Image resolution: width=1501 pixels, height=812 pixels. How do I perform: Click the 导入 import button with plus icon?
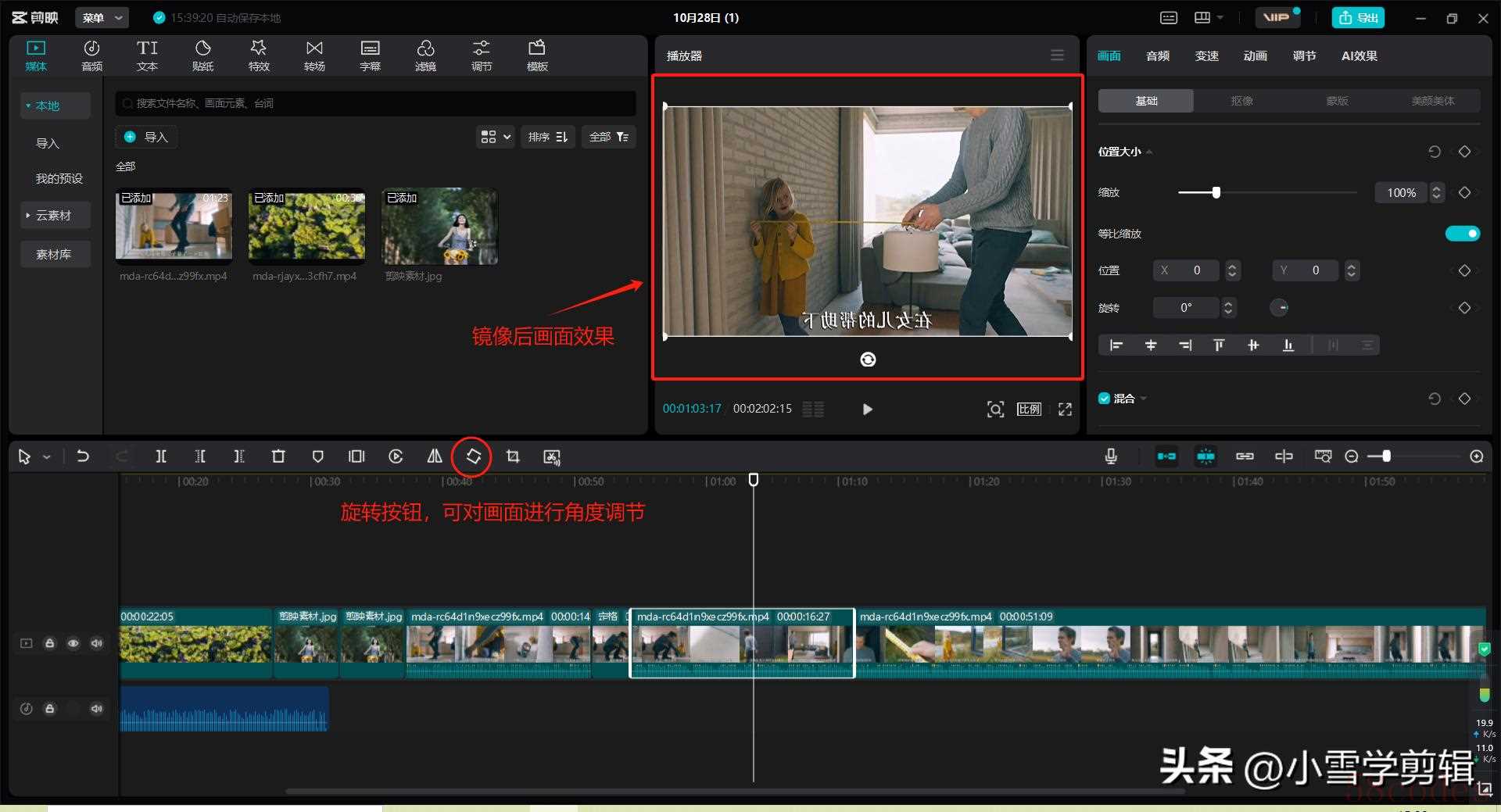point(146,137)
